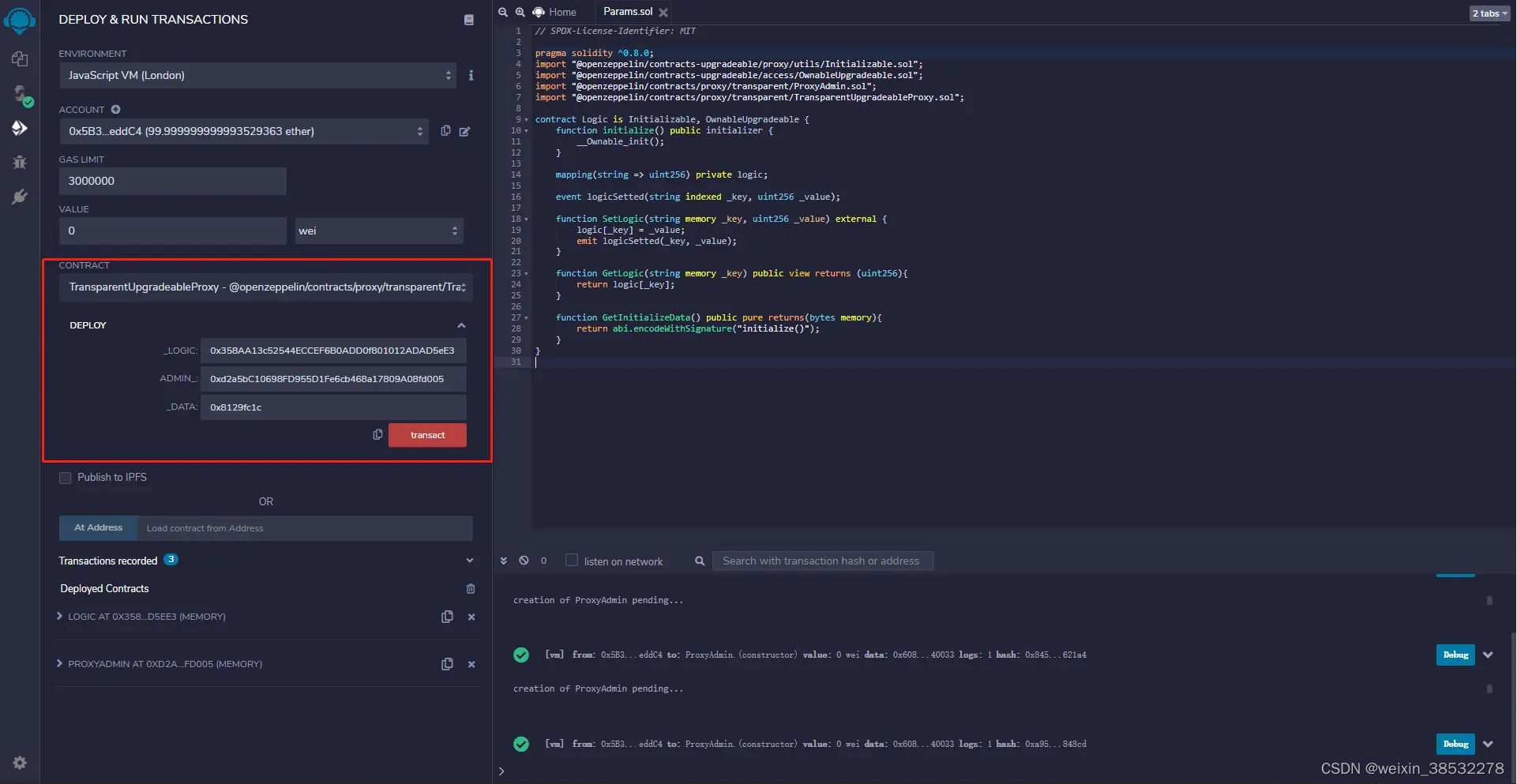Viewport: 1517px width, 784px height.
Task: Open the Remix home logo icon
Action: coord(20,20)
